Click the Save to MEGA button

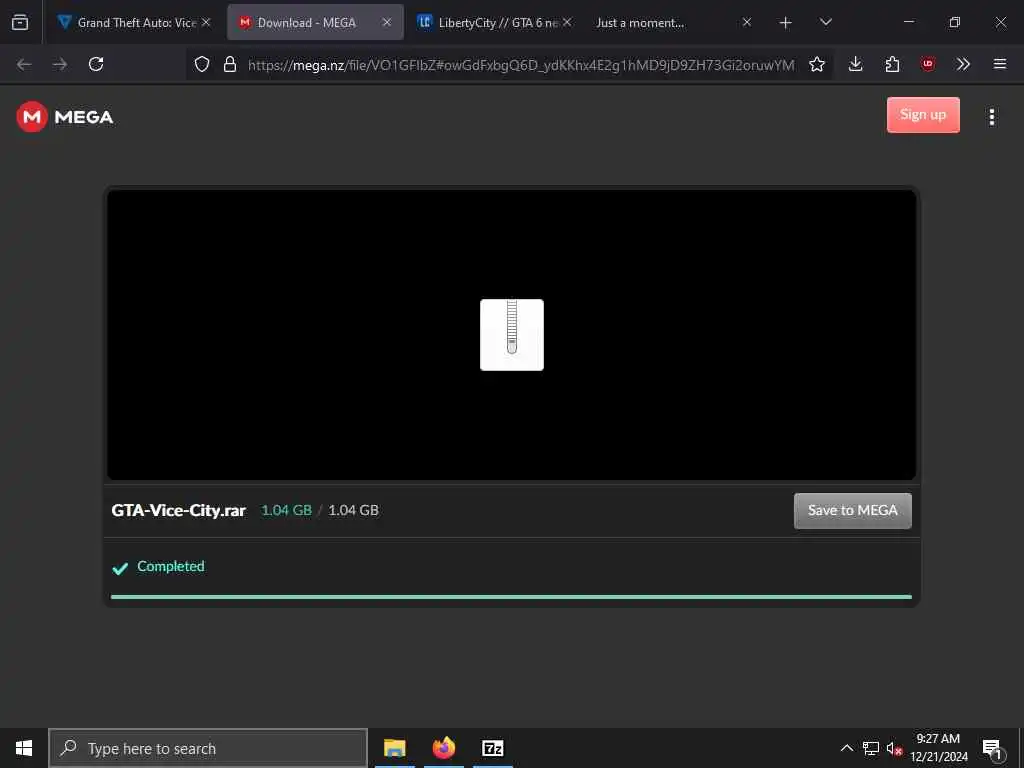pyautogui.click(x=852, y=511)
